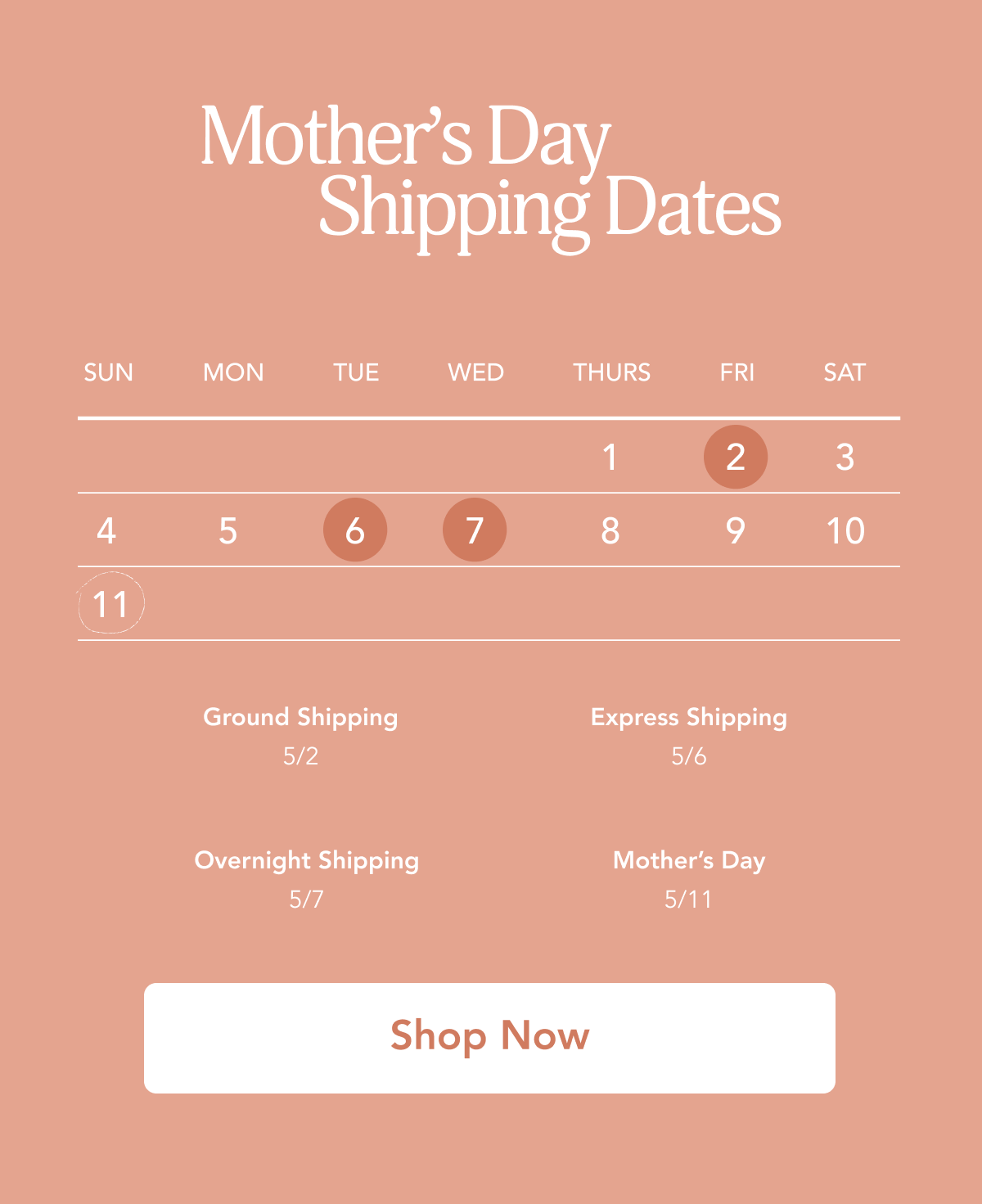Click date 3 under SAT
982x1204 pixels.
click(x=845, y=457)
